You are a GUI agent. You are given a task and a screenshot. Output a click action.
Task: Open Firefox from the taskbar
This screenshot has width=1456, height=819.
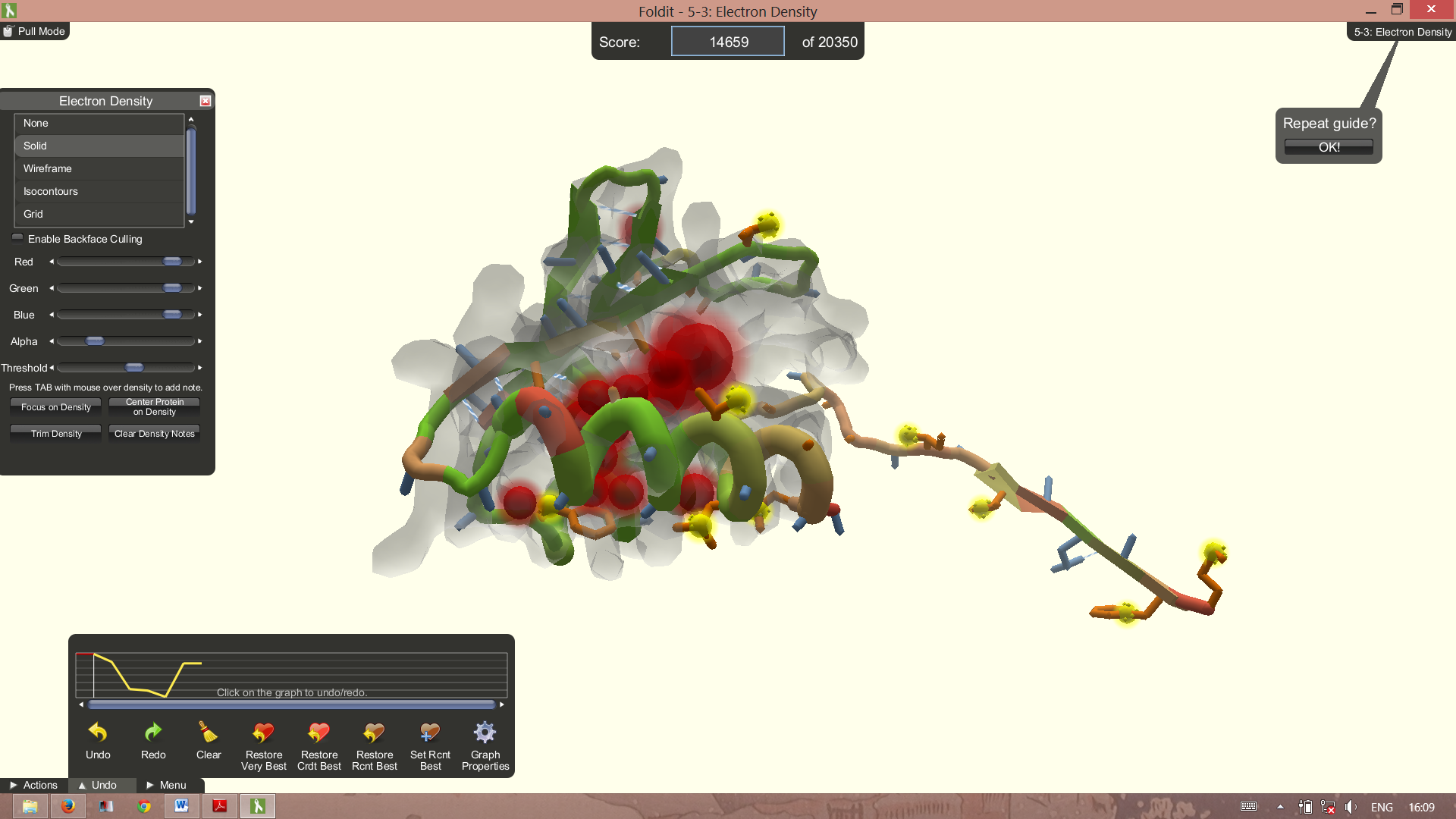[x=68, y=806]
